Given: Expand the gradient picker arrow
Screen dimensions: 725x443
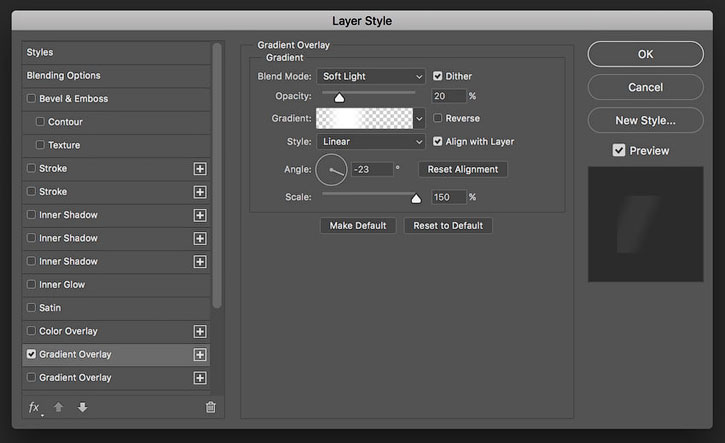Looking at the screenshot, I should click(x=419, y=118).
